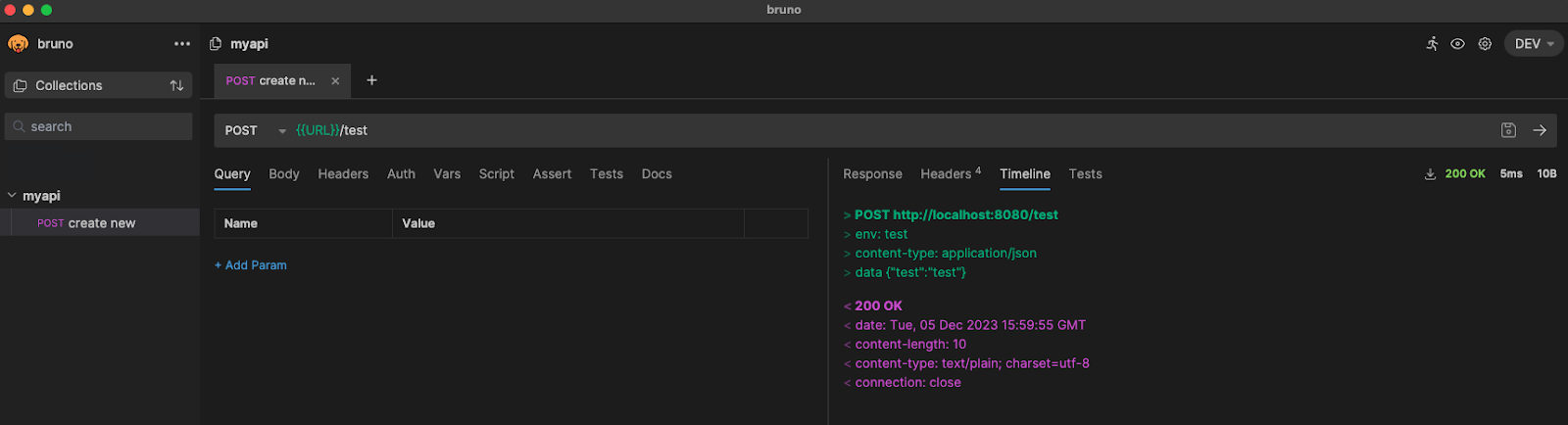Click the data {"test":"test"} line

(905, 272)
